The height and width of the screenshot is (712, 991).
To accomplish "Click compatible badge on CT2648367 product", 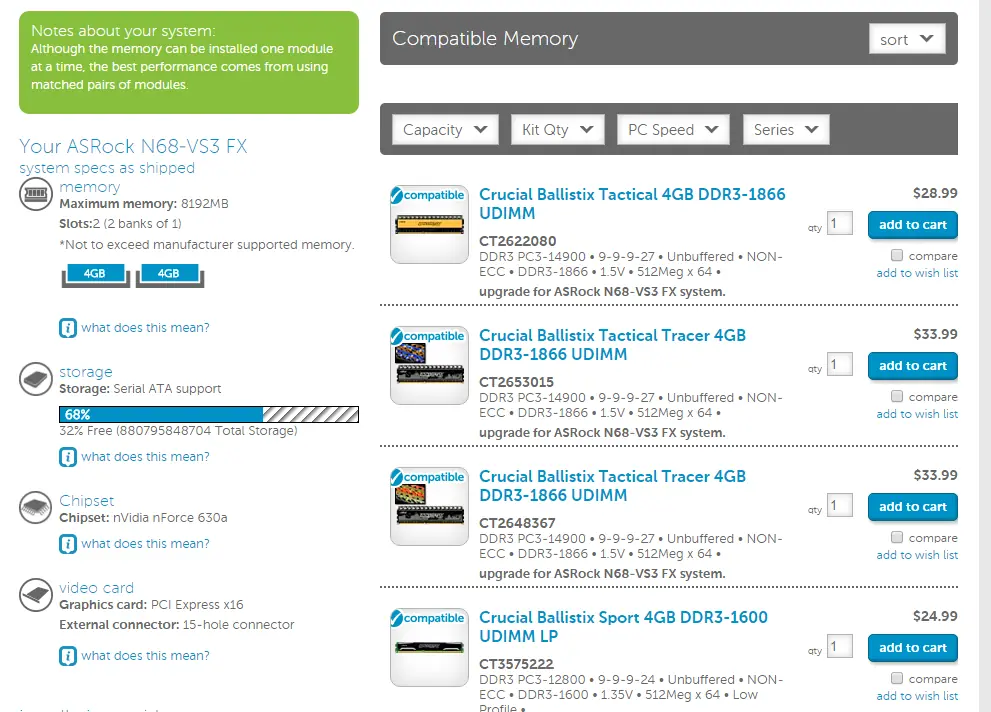I will 428,477.
